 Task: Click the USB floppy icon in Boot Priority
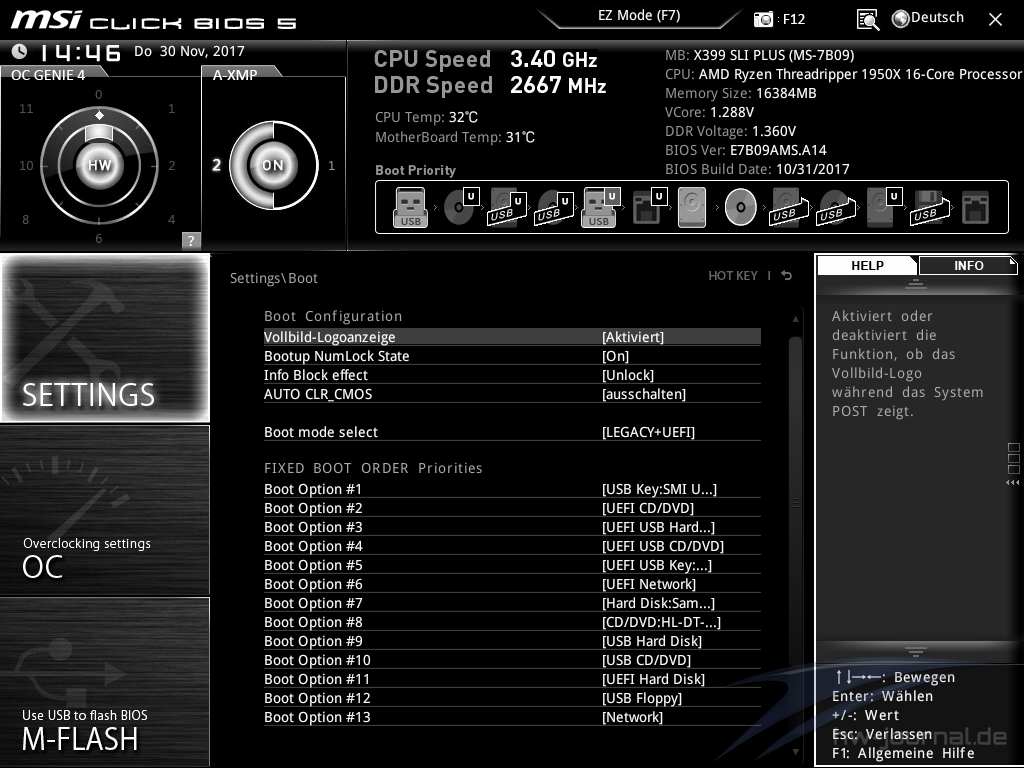(x=927, y=207)
